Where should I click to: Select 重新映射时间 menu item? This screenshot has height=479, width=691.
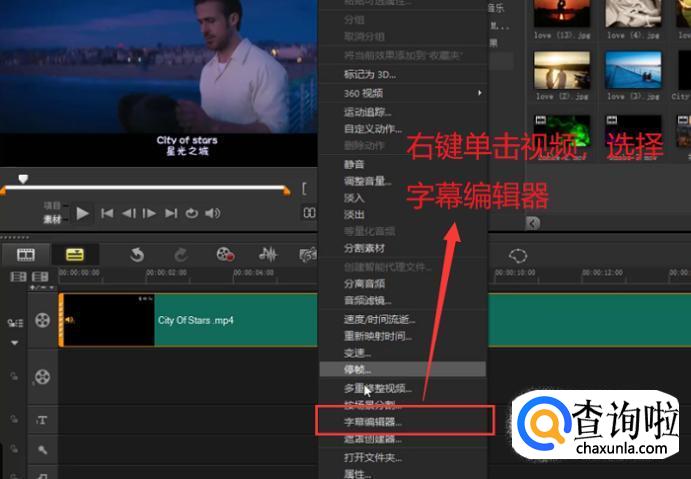click(x=378, y=336)
